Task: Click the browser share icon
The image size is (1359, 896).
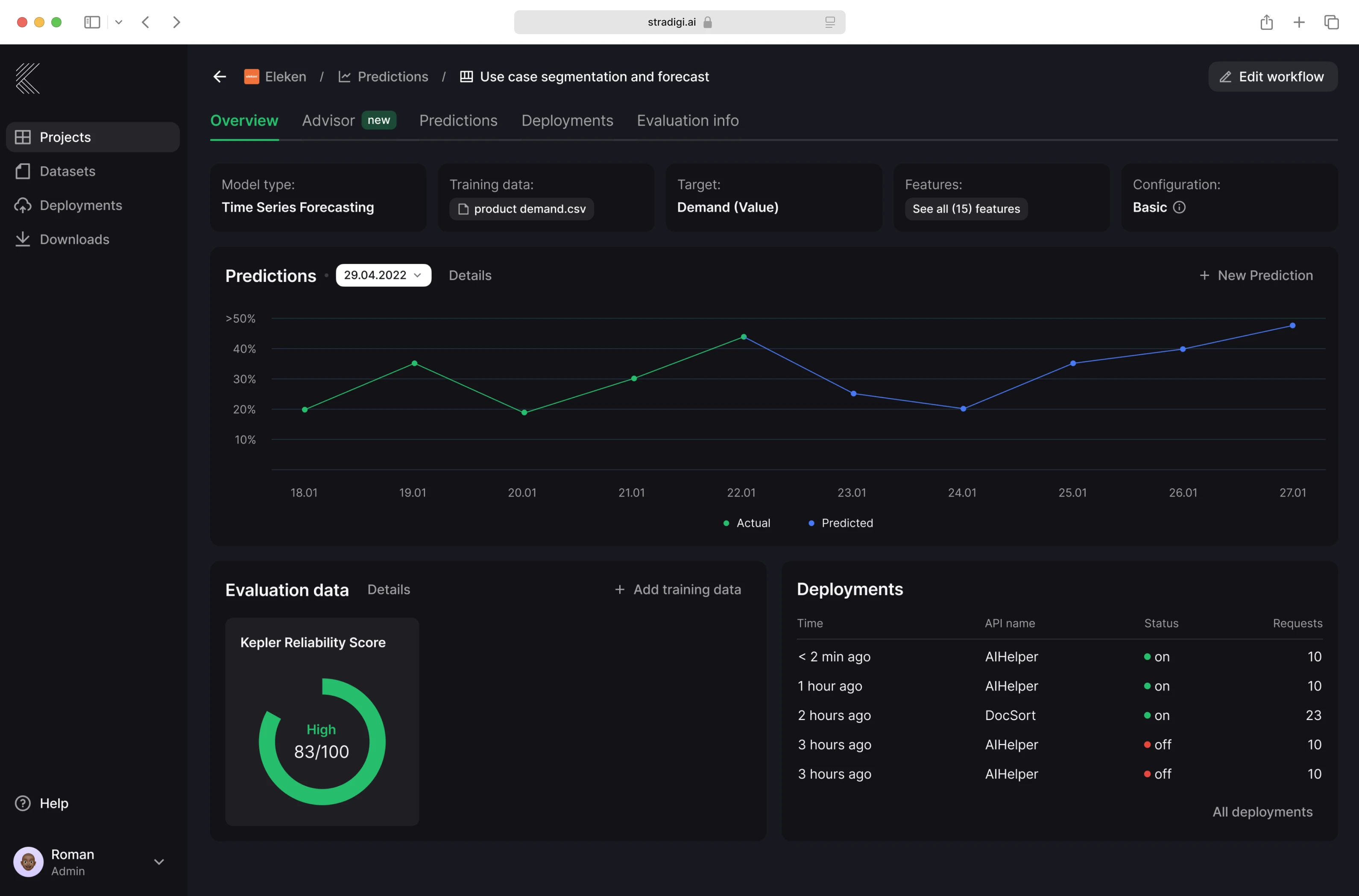Action: (x=1266, y=22)
